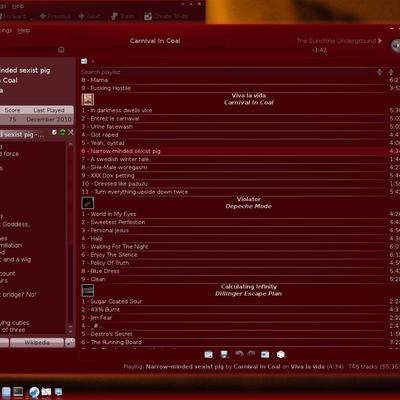Focus the Search playlist field

tap(227, 72)
